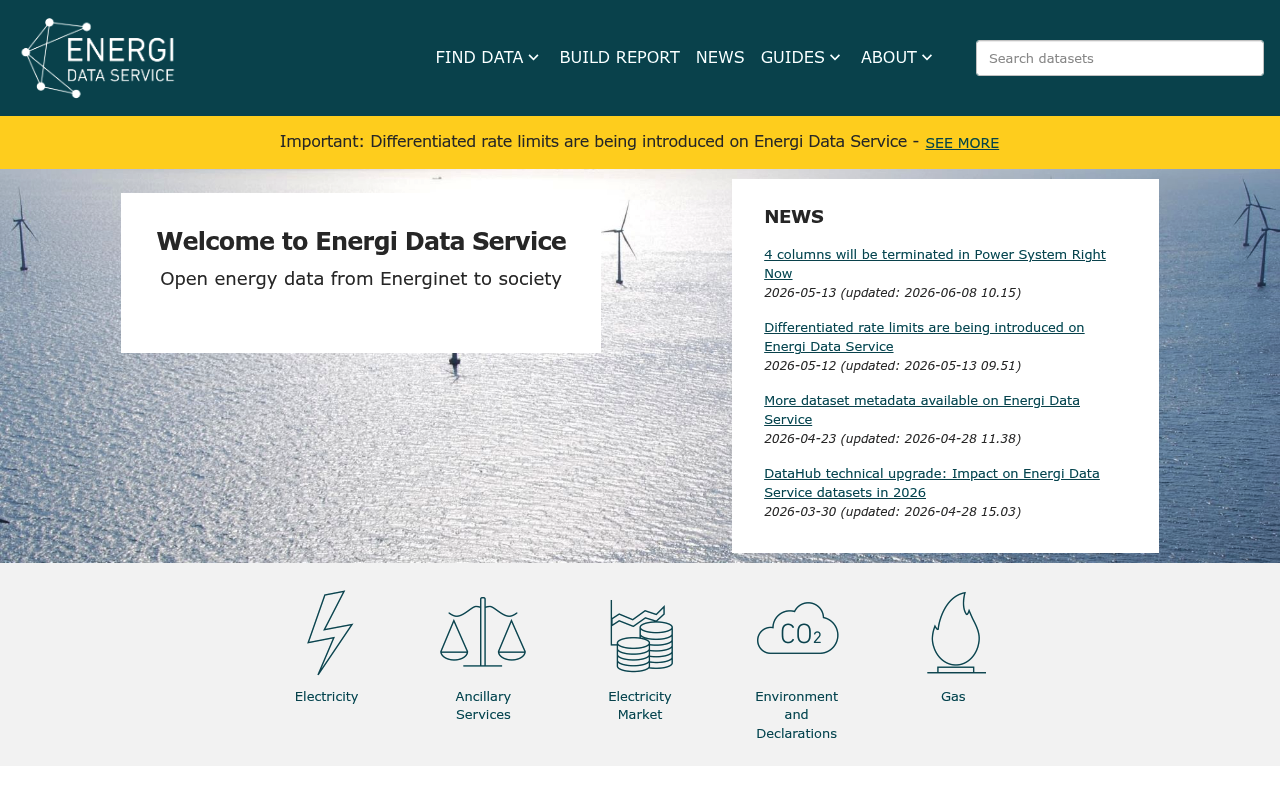Click the NEWS panel heading
Screen dimensions: 1280x800
[794, 217]
